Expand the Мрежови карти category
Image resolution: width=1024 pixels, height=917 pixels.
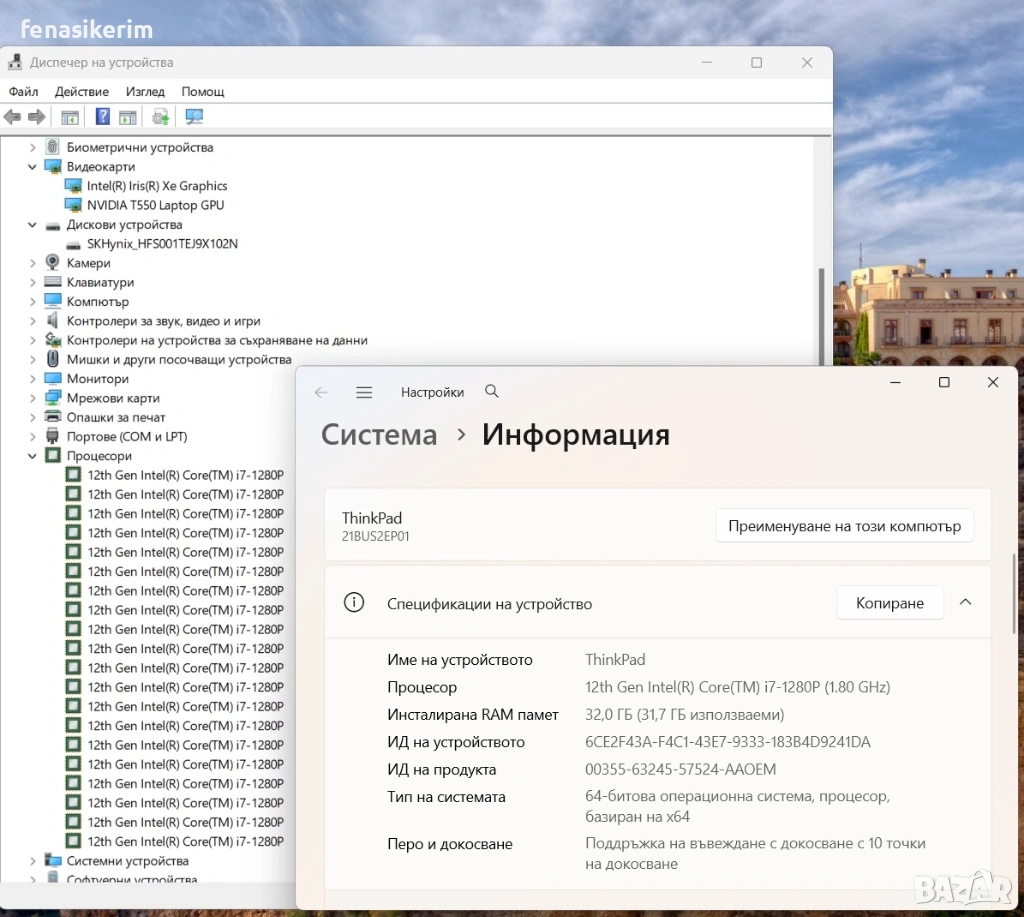coord(32,398)
